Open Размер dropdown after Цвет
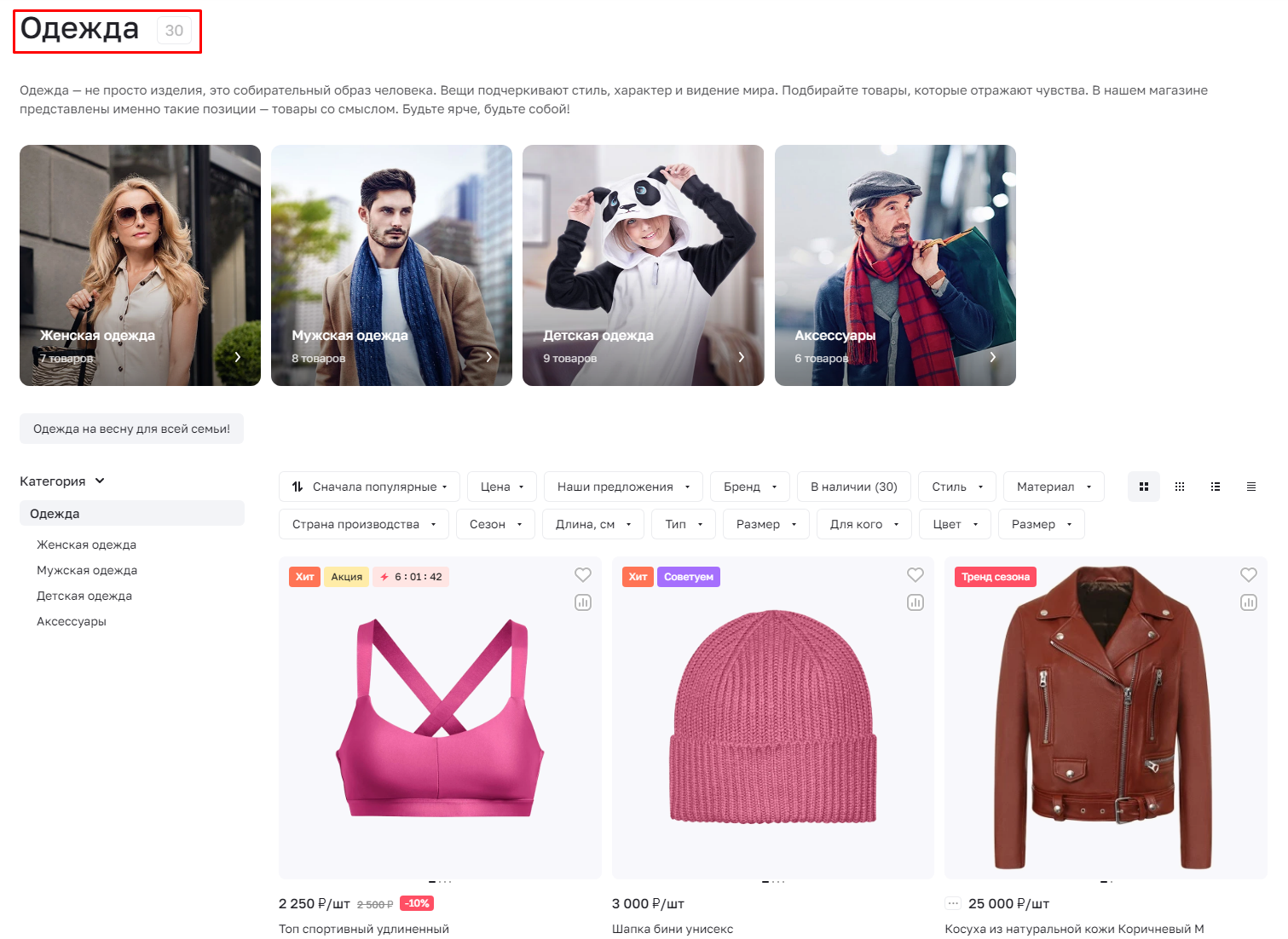 (x=1042, y=524)
